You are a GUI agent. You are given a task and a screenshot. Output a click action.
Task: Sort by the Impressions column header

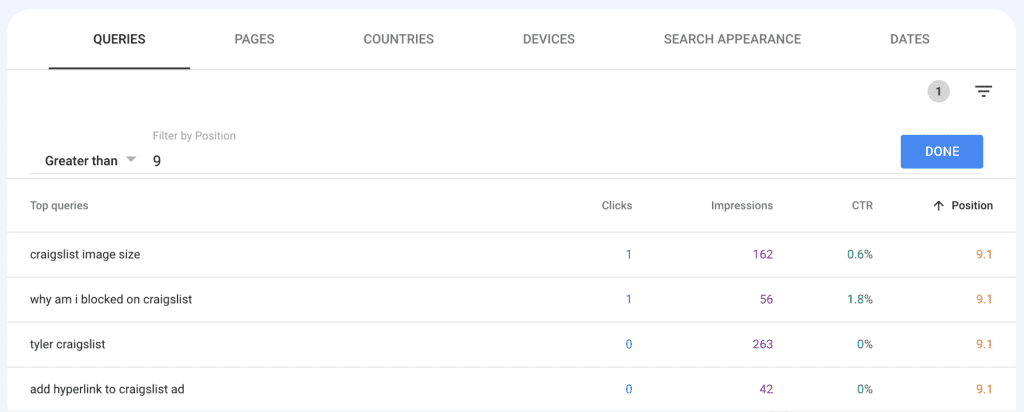(x=742, y=206)
